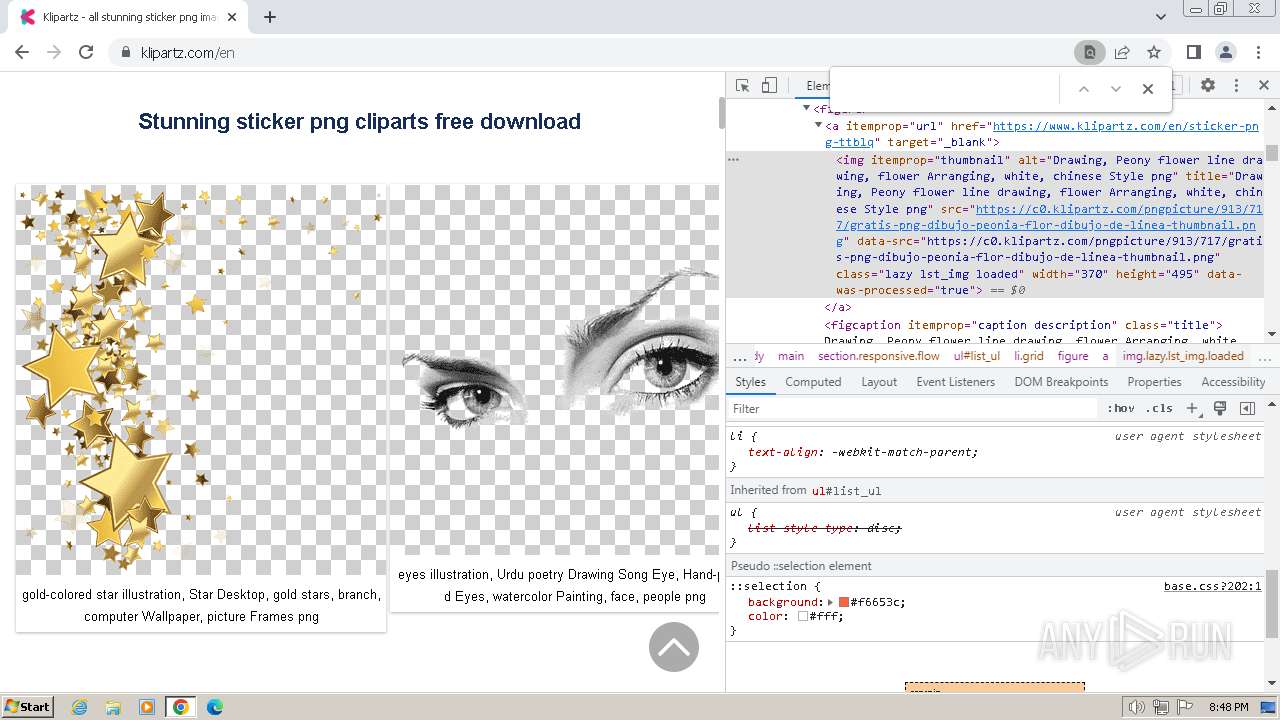Open the tab search chevron
The image size is (1280, 720).
point(1161,17)
